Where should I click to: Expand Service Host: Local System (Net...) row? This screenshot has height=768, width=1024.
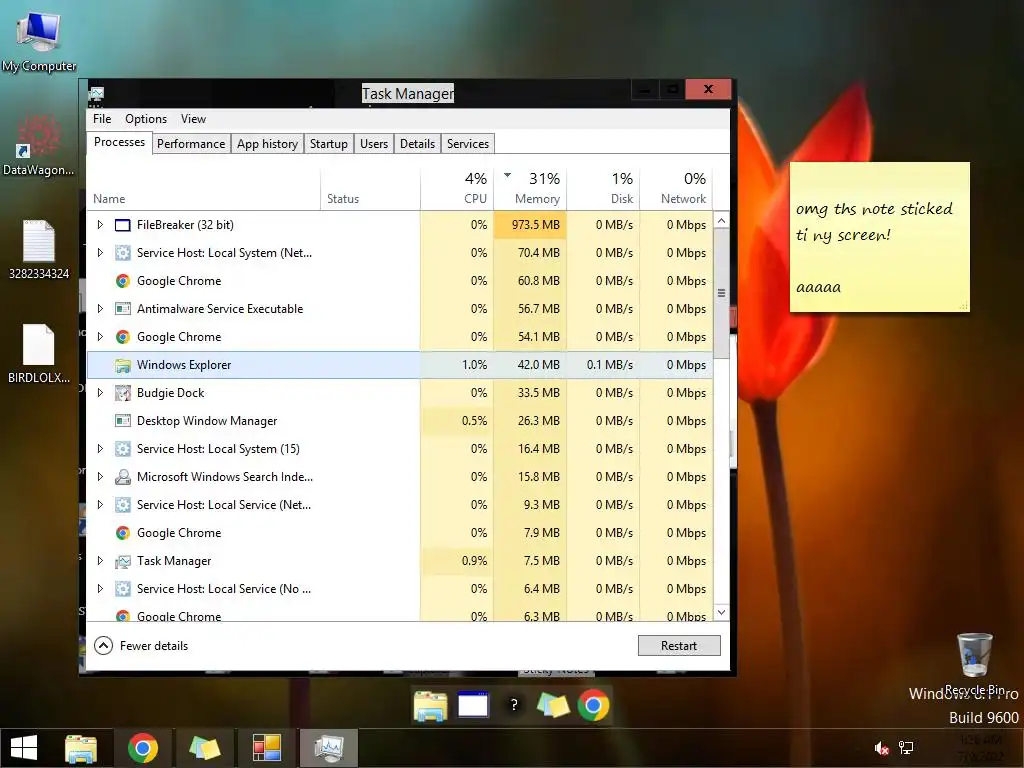[x=100, y=253]
